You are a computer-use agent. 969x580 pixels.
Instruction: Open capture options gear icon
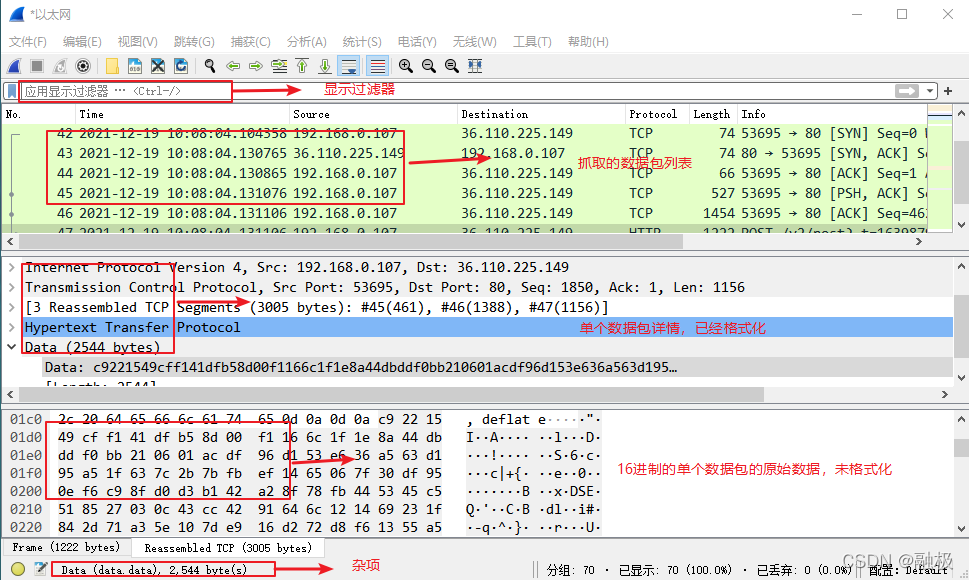coord(83,66)
